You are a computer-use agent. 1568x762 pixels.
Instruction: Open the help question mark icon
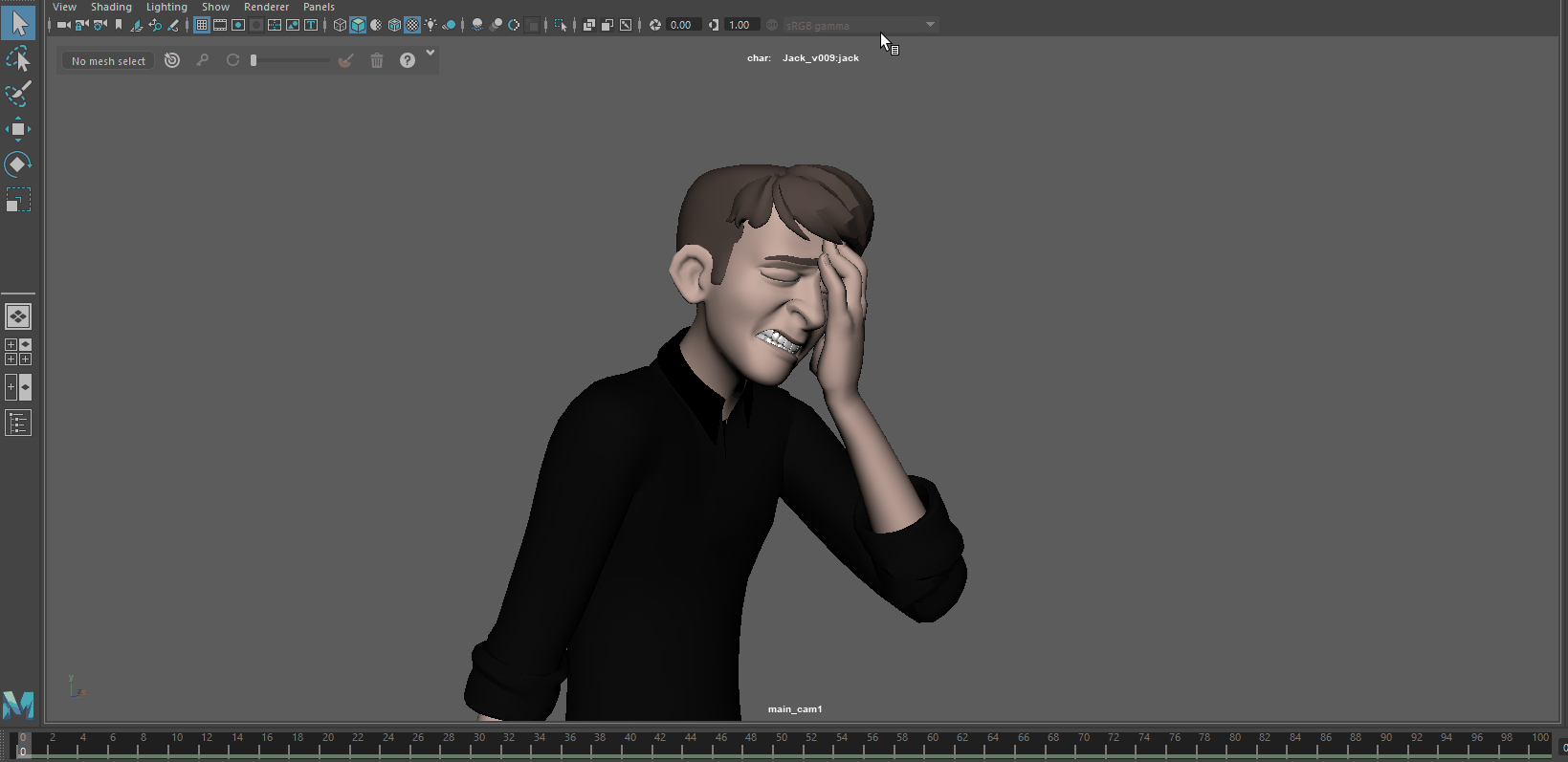408,60
